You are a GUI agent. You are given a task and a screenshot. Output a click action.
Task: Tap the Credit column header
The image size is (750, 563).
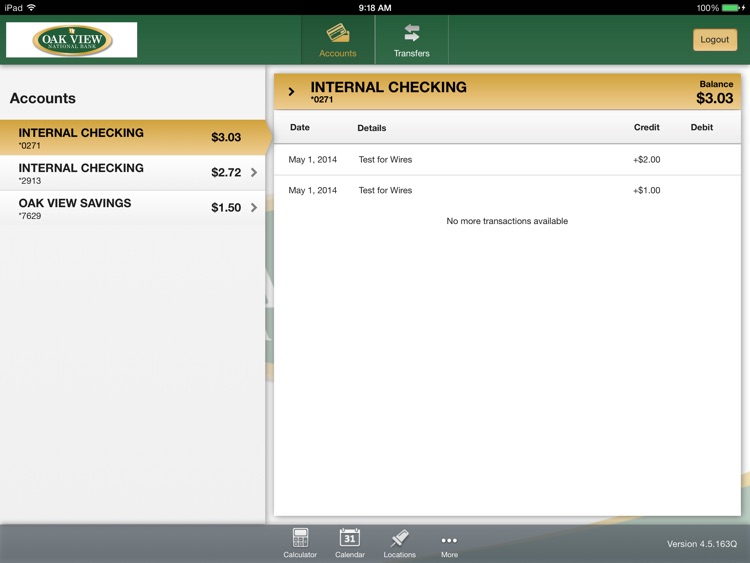(x=647, y=127)
